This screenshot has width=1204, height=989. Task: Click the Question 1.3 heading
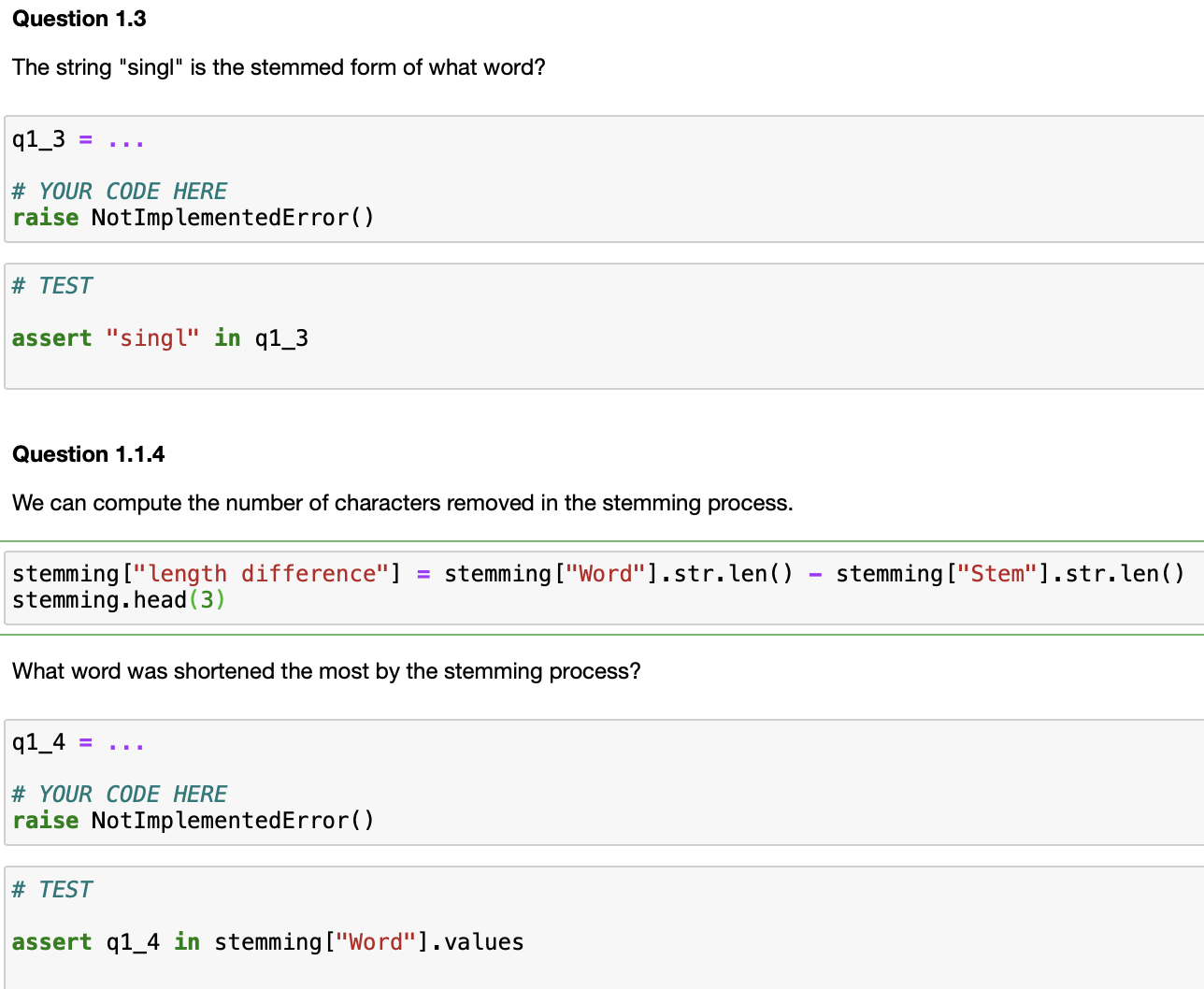pyautogui.click(x=79, y=19)
